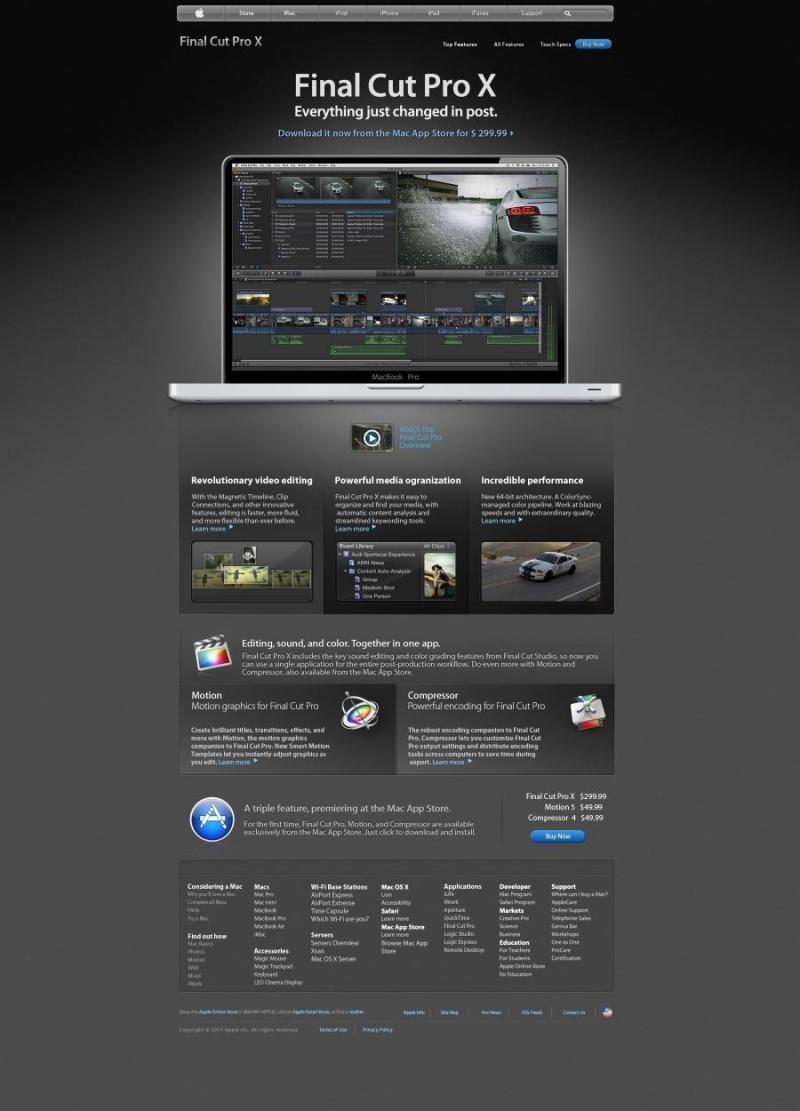Expand the Audi Sportscar Experience event
Screen dimensions: 800x1111
(x=340, y=554)
